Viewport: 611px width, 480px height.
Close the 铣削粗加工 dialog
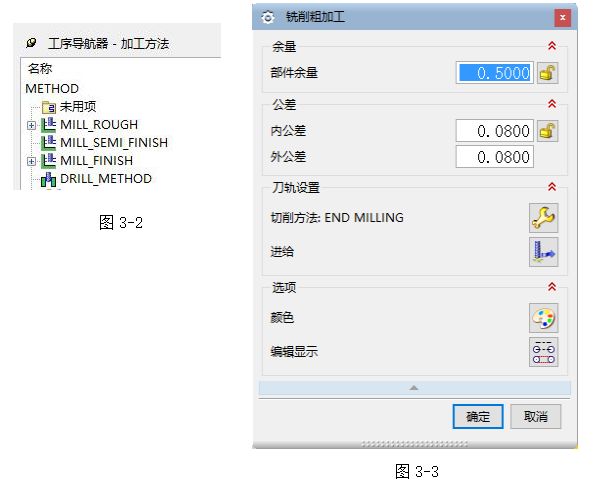[x=563, y=18]
